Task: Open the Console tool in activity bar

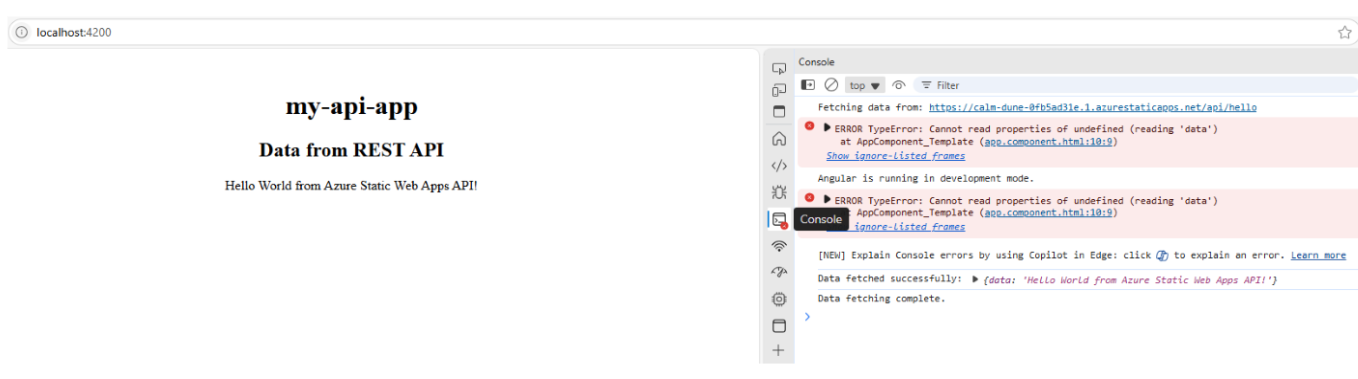Action: click(779, 219)
